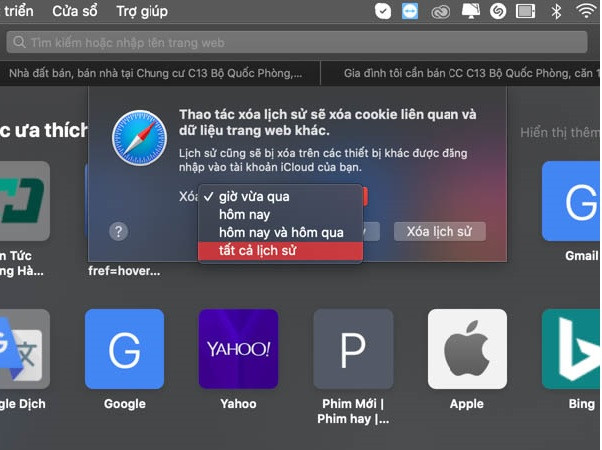Open the Phim Mới favorite tile

pos(353,349)
